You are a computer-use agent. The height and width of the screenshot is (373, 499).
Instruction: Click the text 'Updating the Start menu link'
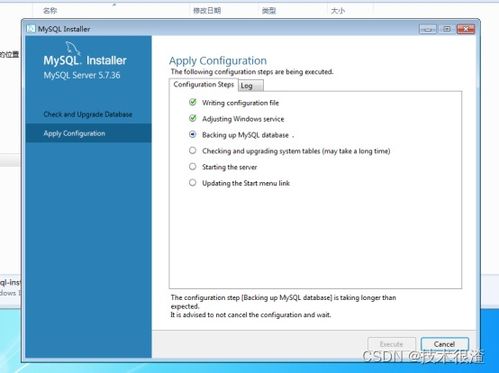coord(246,183)
